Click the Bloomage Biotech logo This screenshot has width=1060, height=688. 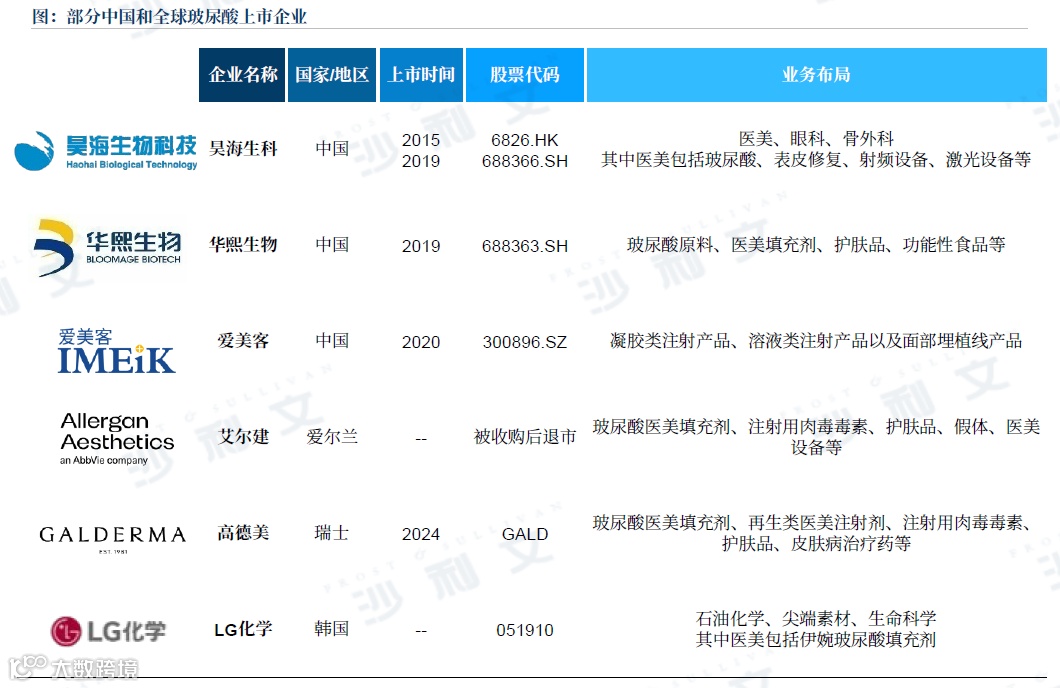[108, 247]
